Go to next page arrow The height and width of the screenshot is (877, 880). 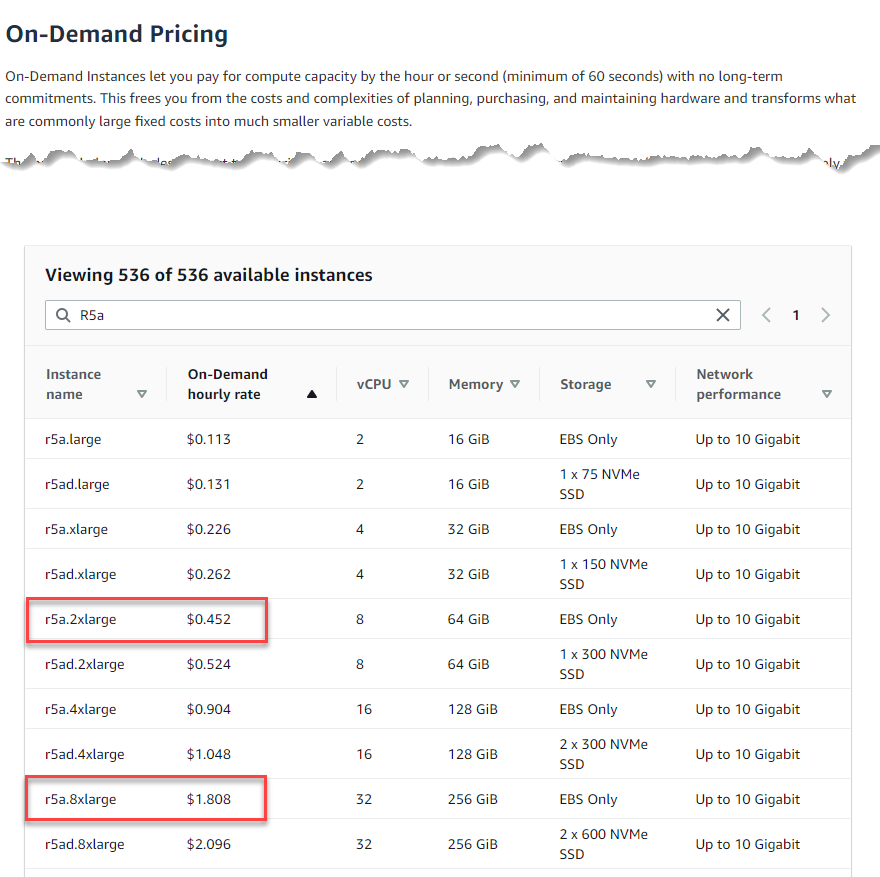(825, 315)
